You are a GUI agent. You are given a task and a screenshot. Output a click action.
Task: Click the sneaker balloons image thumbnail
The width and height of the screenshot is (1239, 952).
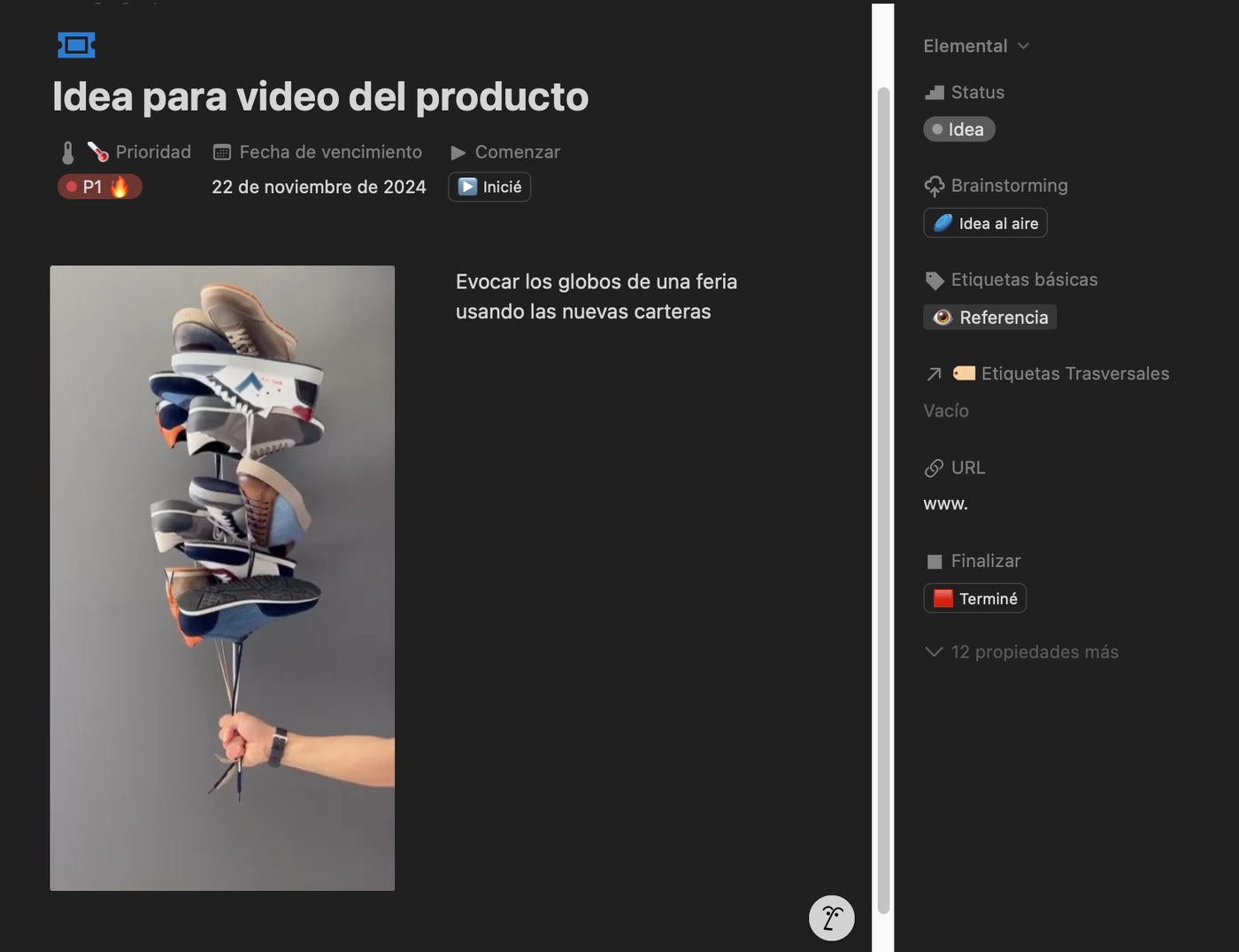coord(222,577)
